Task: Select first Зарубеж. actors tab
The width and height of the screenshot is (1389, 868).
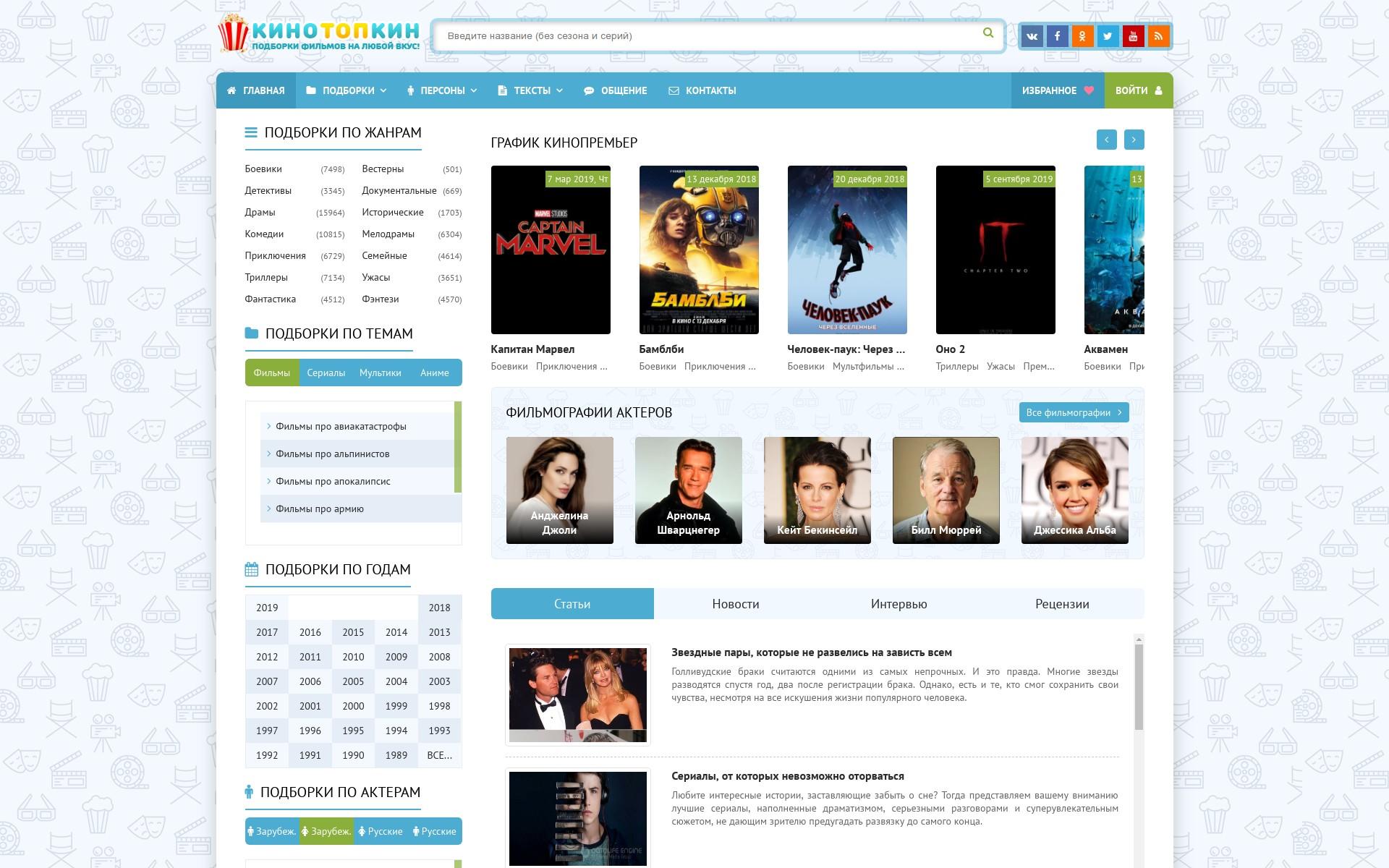Action: click(272, 831)
